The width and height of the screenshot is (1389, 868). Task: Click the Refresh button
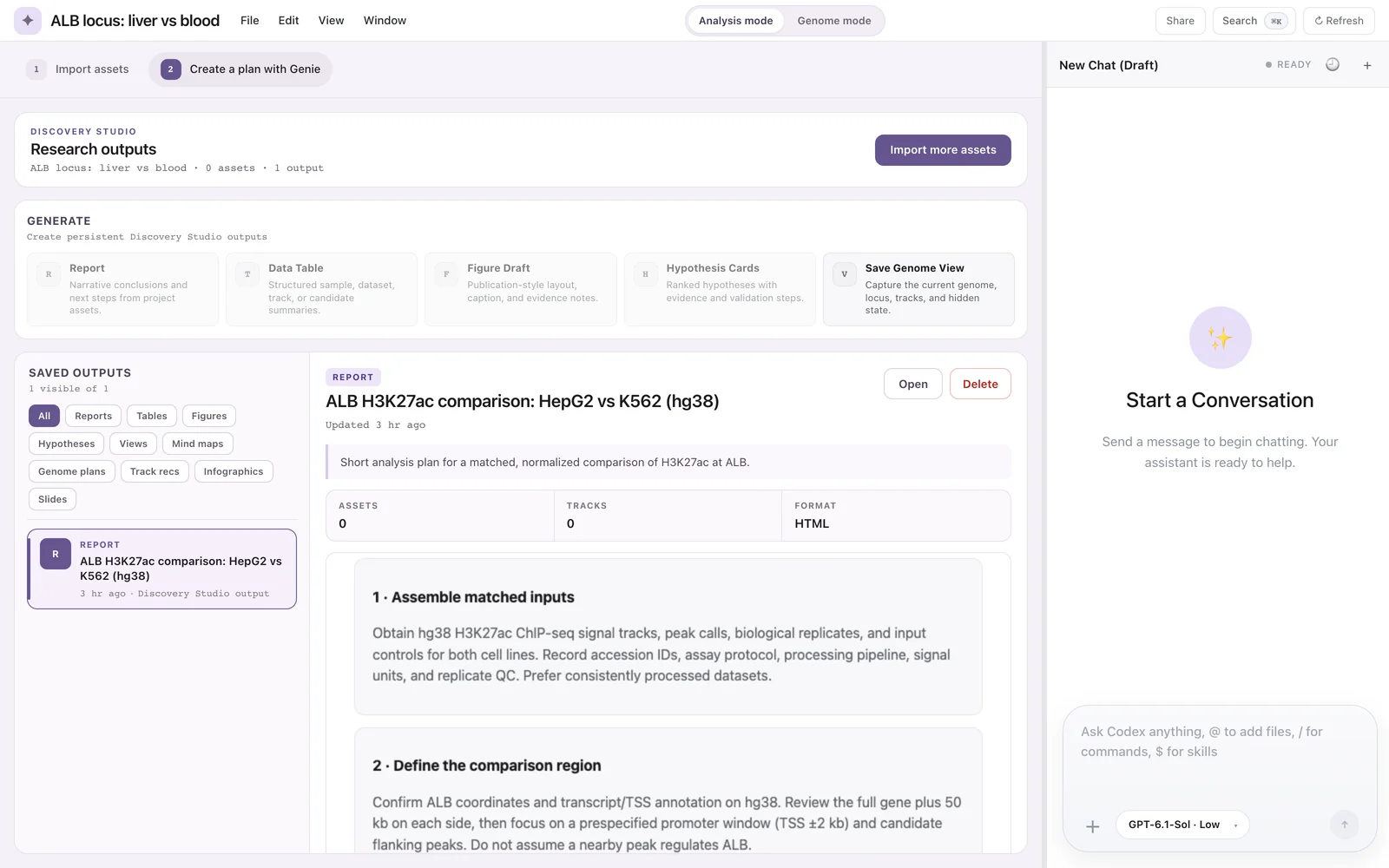[1339, 21]
